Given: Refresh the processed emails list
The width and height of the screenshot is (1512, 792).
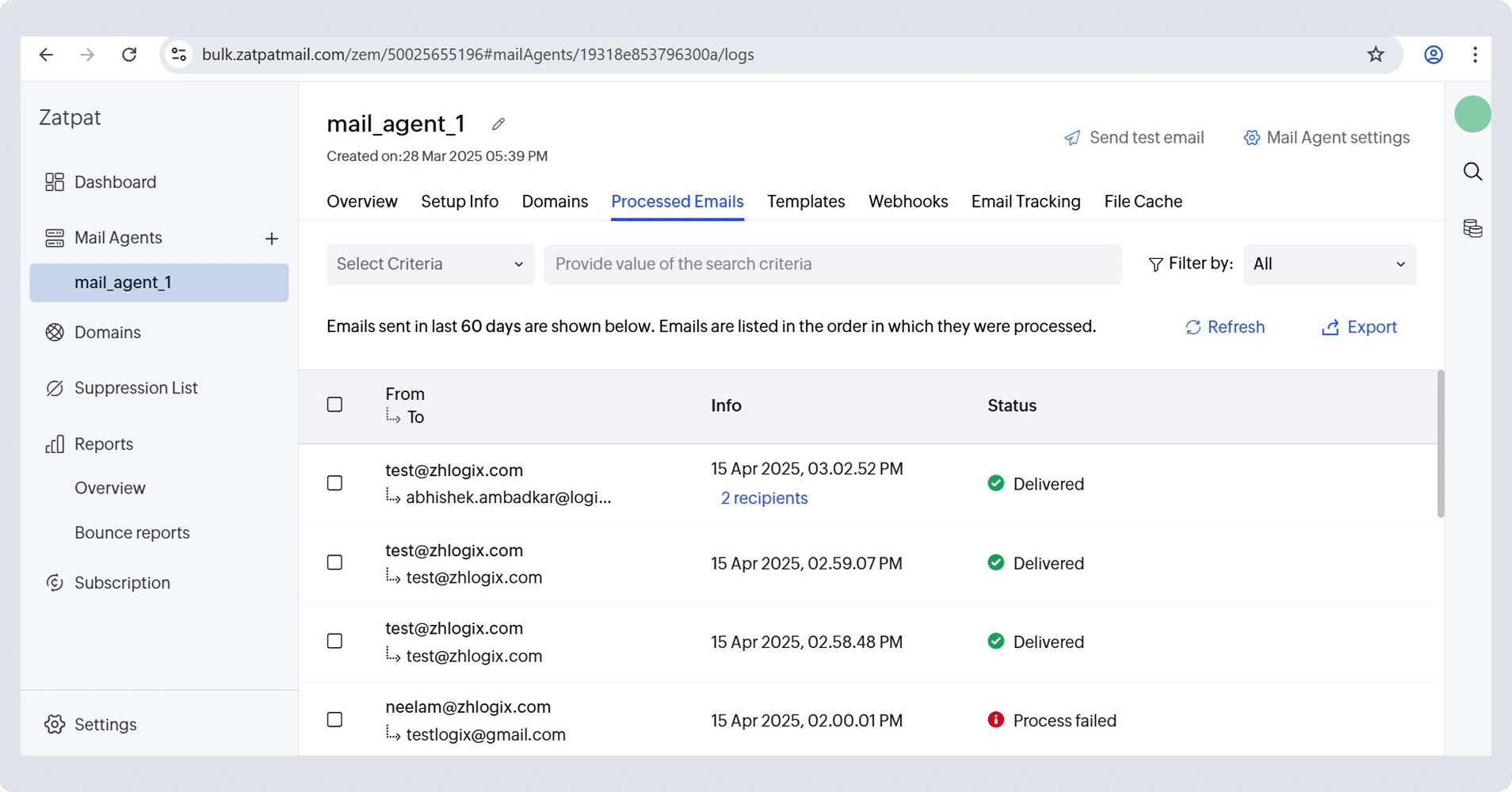Looking at the screenshot, I should tap(1225, 327).
